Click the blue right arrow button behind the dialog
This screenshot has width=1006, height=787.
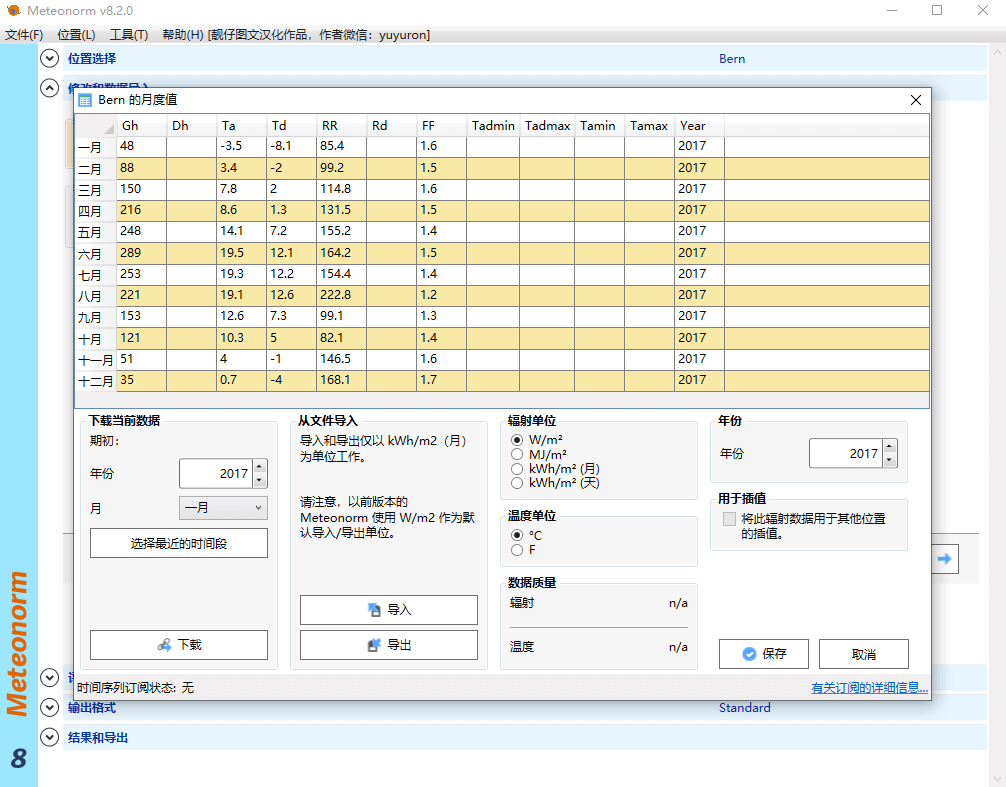point(944,559)
